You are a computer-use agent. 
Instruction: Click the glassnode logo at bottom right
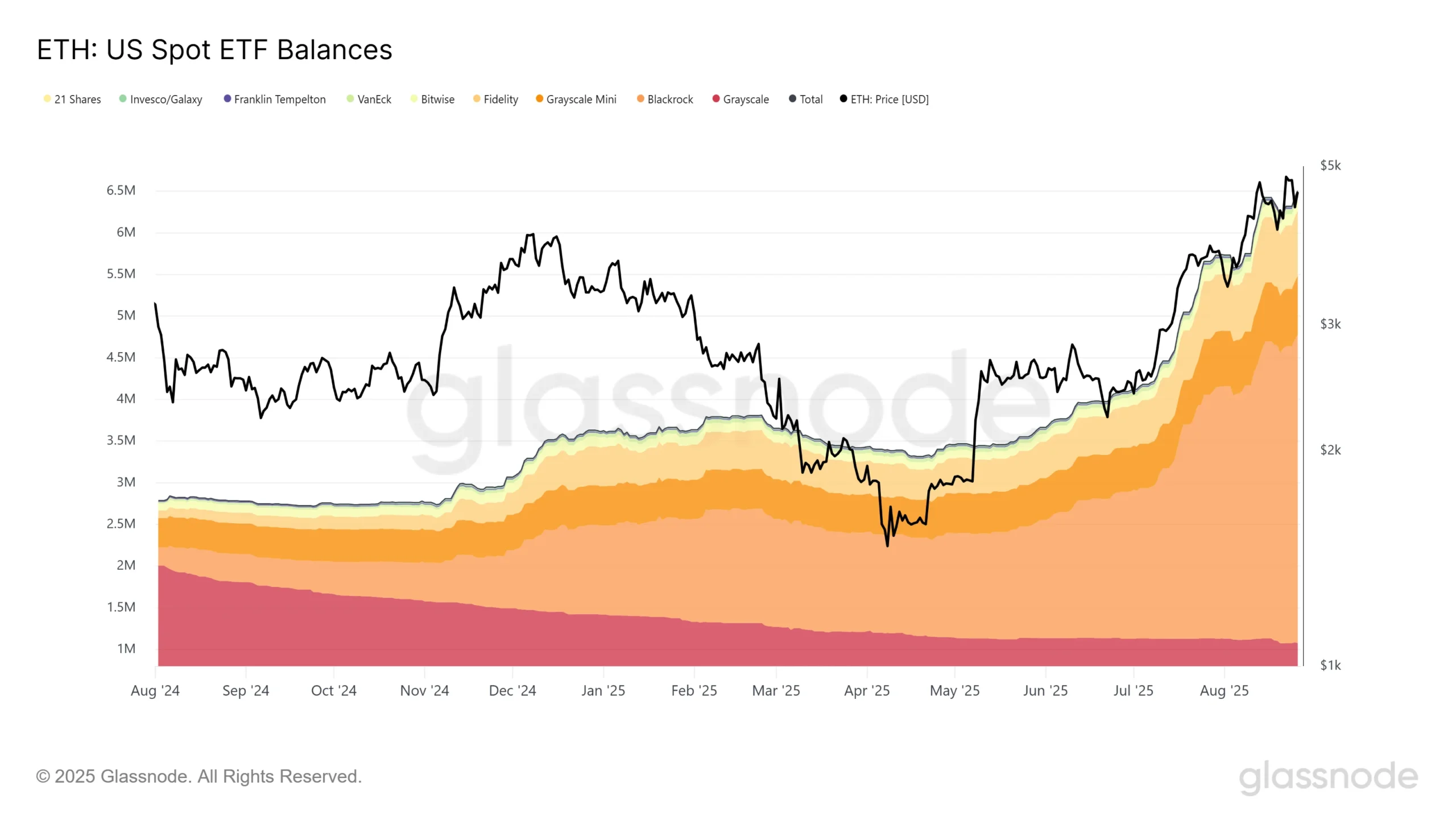coord(1329,777)
